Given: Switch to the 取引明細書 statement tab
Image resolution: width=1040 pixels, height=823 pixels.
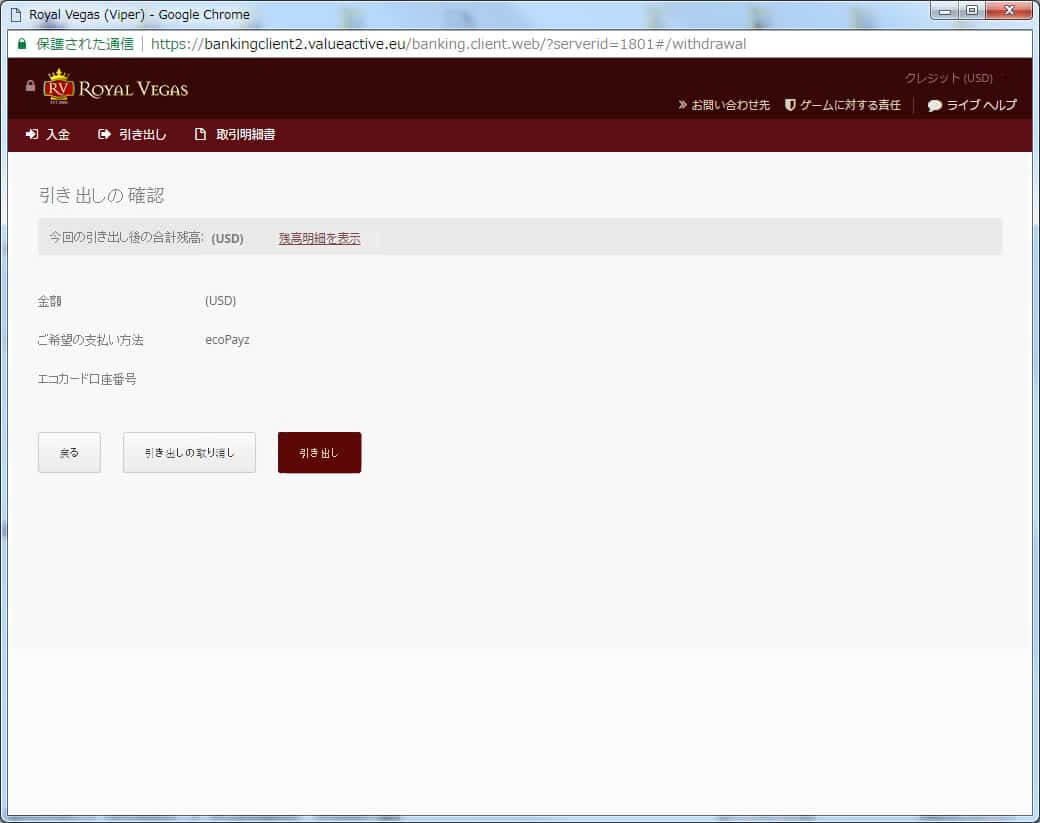Looking at the screenshot, I should coord(235,135).
